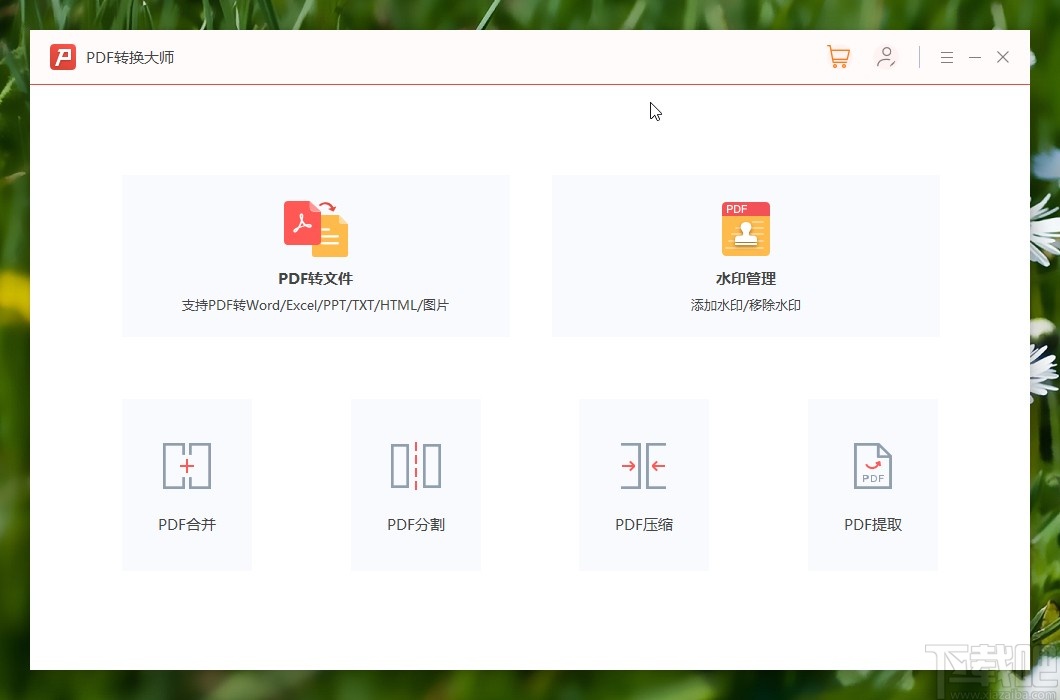Click the 水印管理 title text
This screenshot has width=1060, height=700.
[x=745, y=278]
